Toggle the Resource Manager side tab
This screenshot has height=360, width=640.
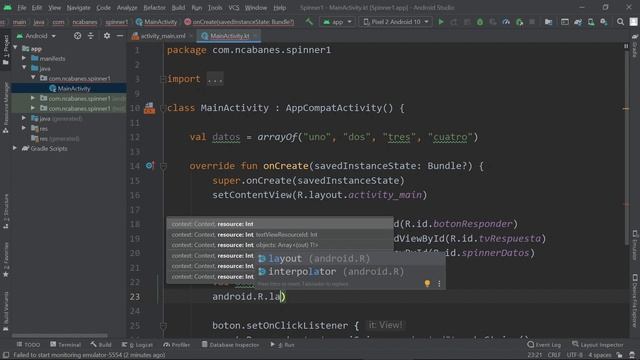point(6,107)
